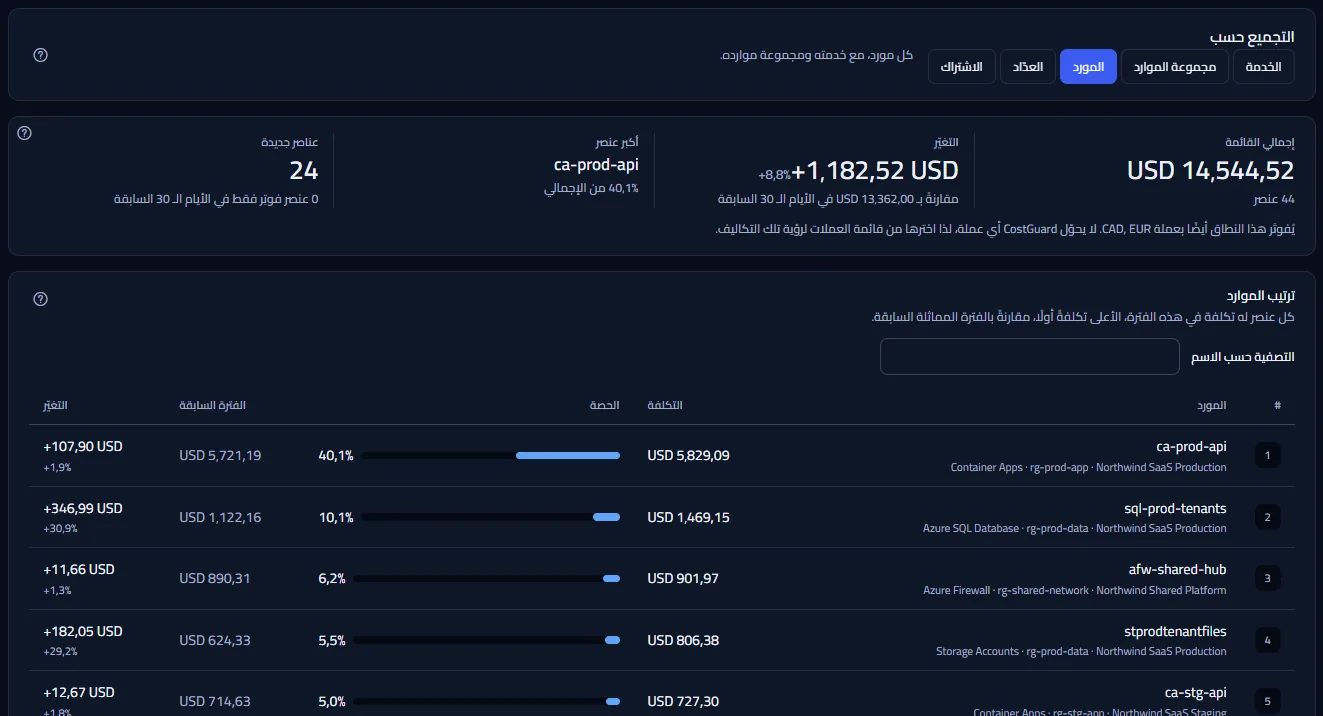
Task: Group by العدّاد
Action: (1028, 67)
